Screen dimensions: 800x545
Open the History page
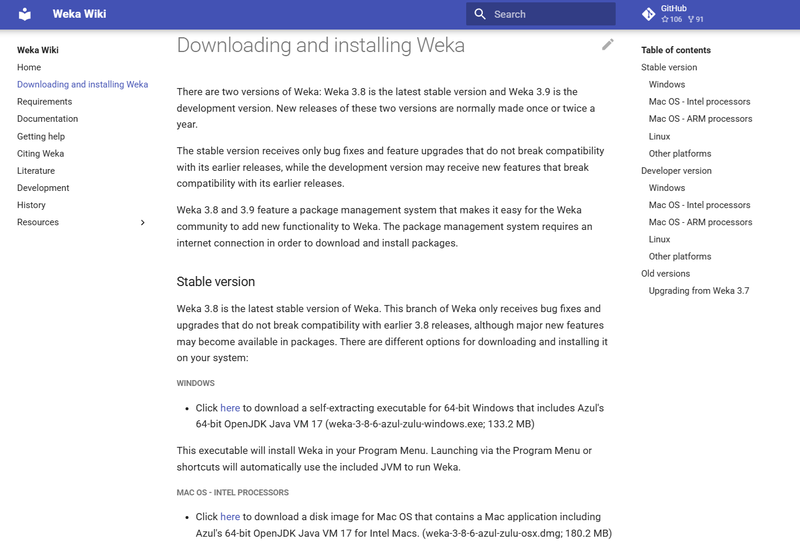[31, 205]
